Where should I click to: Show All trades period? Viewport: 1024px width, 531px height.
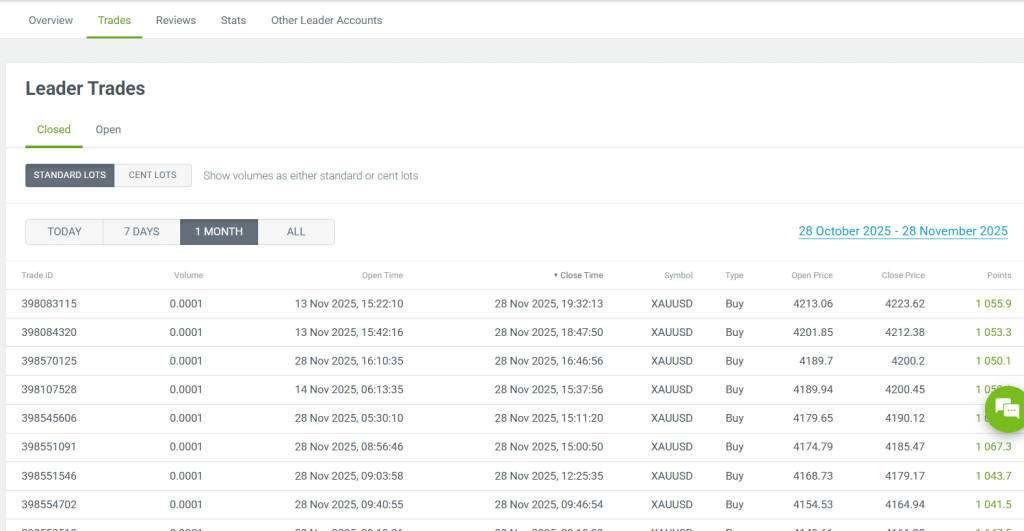296,232
